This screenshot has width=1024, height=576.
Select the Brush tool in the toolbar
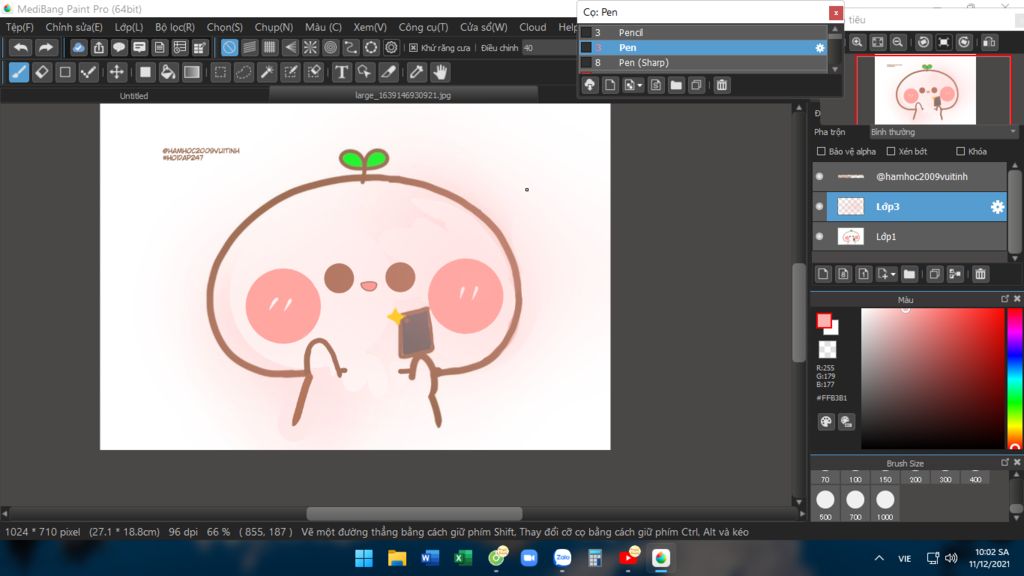click(19, 72)
